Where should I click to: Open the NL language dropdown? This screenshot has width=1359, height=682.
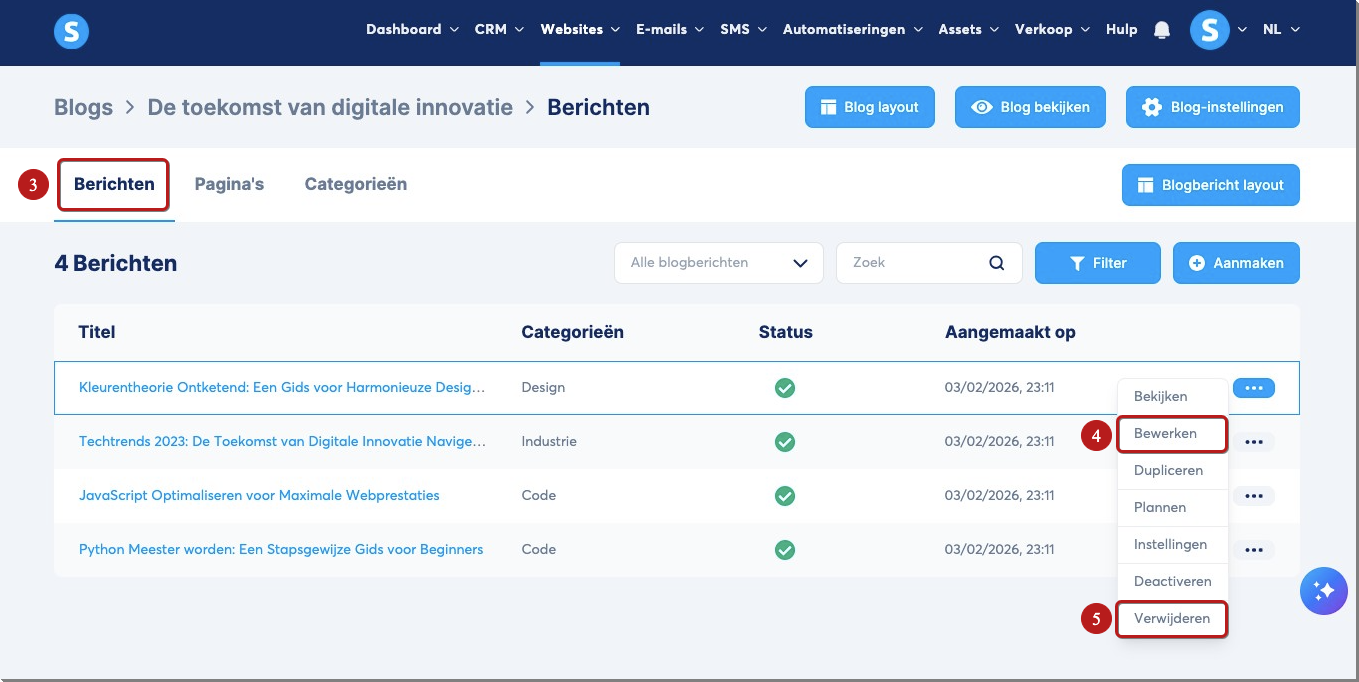click(x=1281, y=30)
